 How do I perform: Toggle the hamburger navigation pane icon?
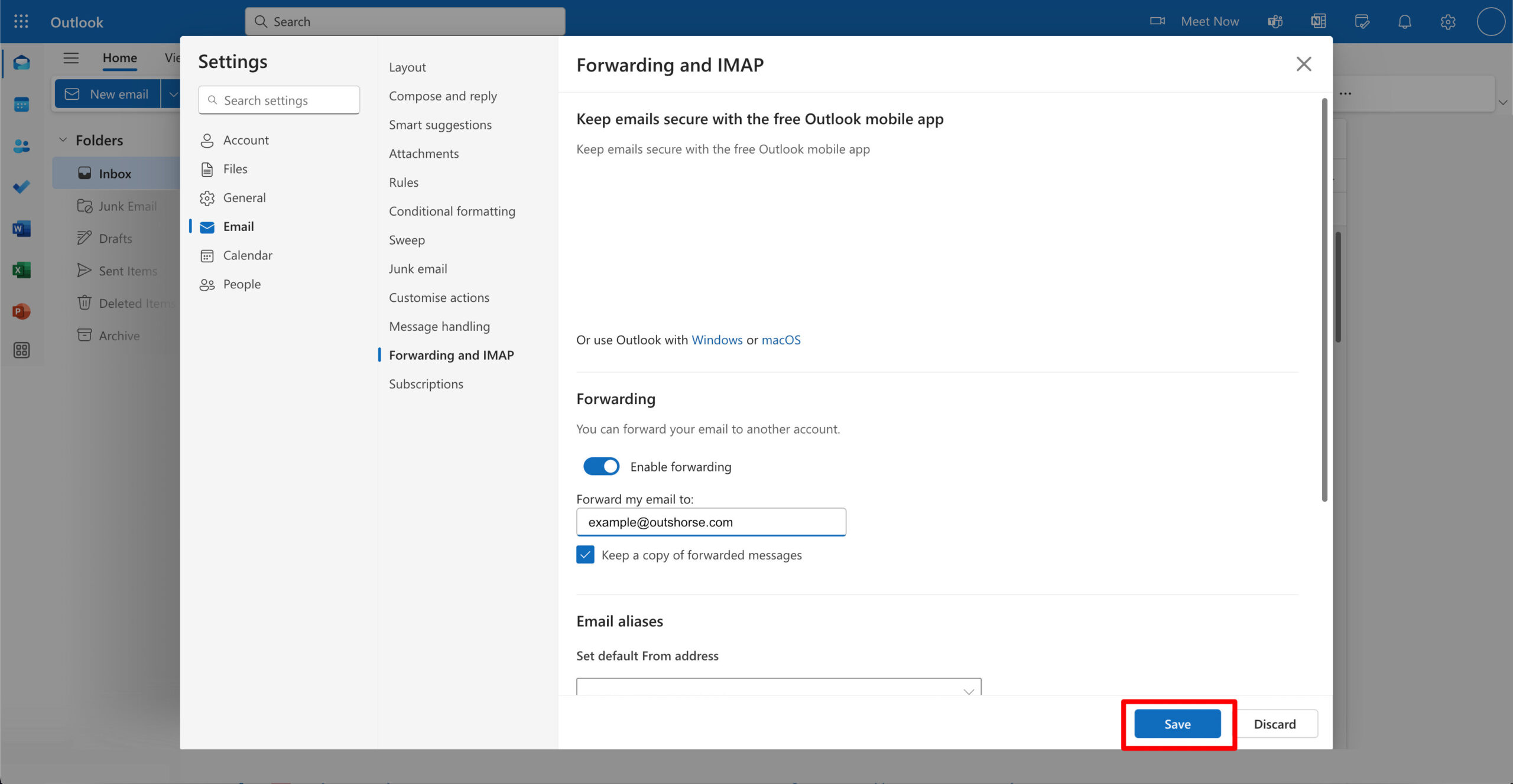pos(71,58)
